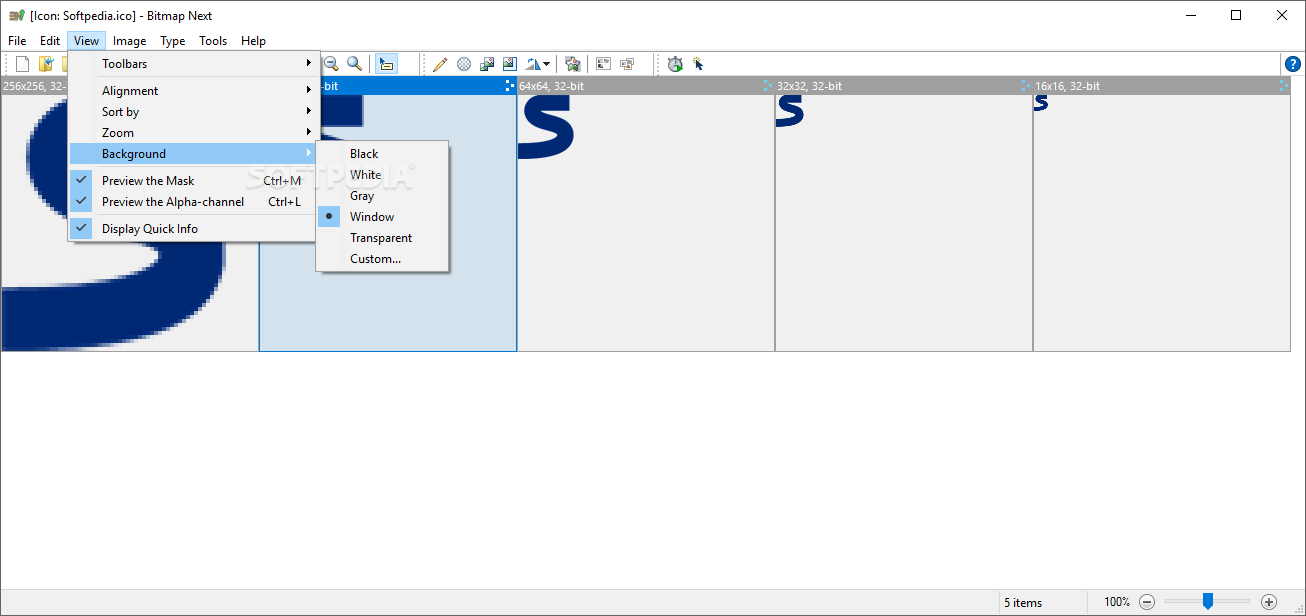Click the image list layout icon
Viewport: 1306px width, 616px height.
click(x=604, y=64)
